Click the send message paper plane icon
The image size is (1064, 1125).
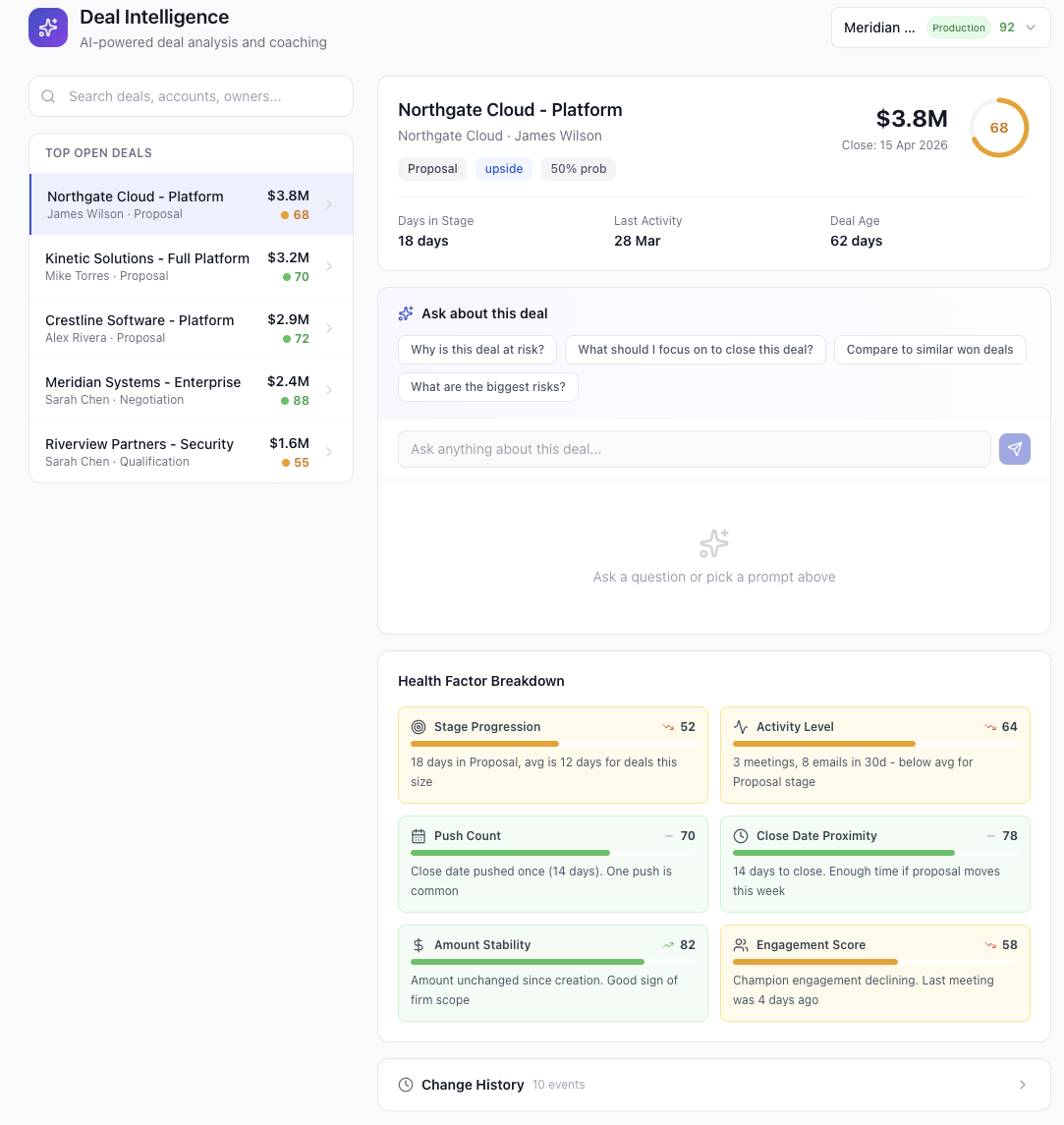coord(1014,449)
